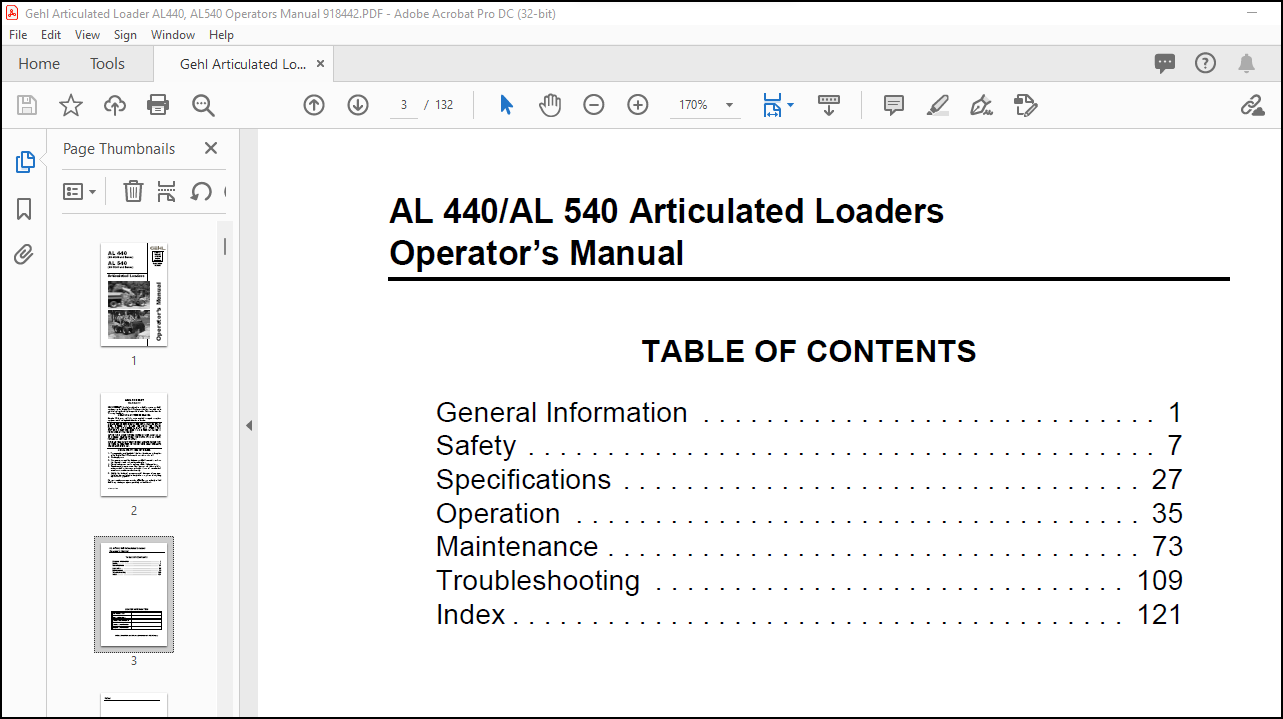The image size is (1283, 719).
Task: Toggle the scrolling mode keyboard icon
Action: 829,105
